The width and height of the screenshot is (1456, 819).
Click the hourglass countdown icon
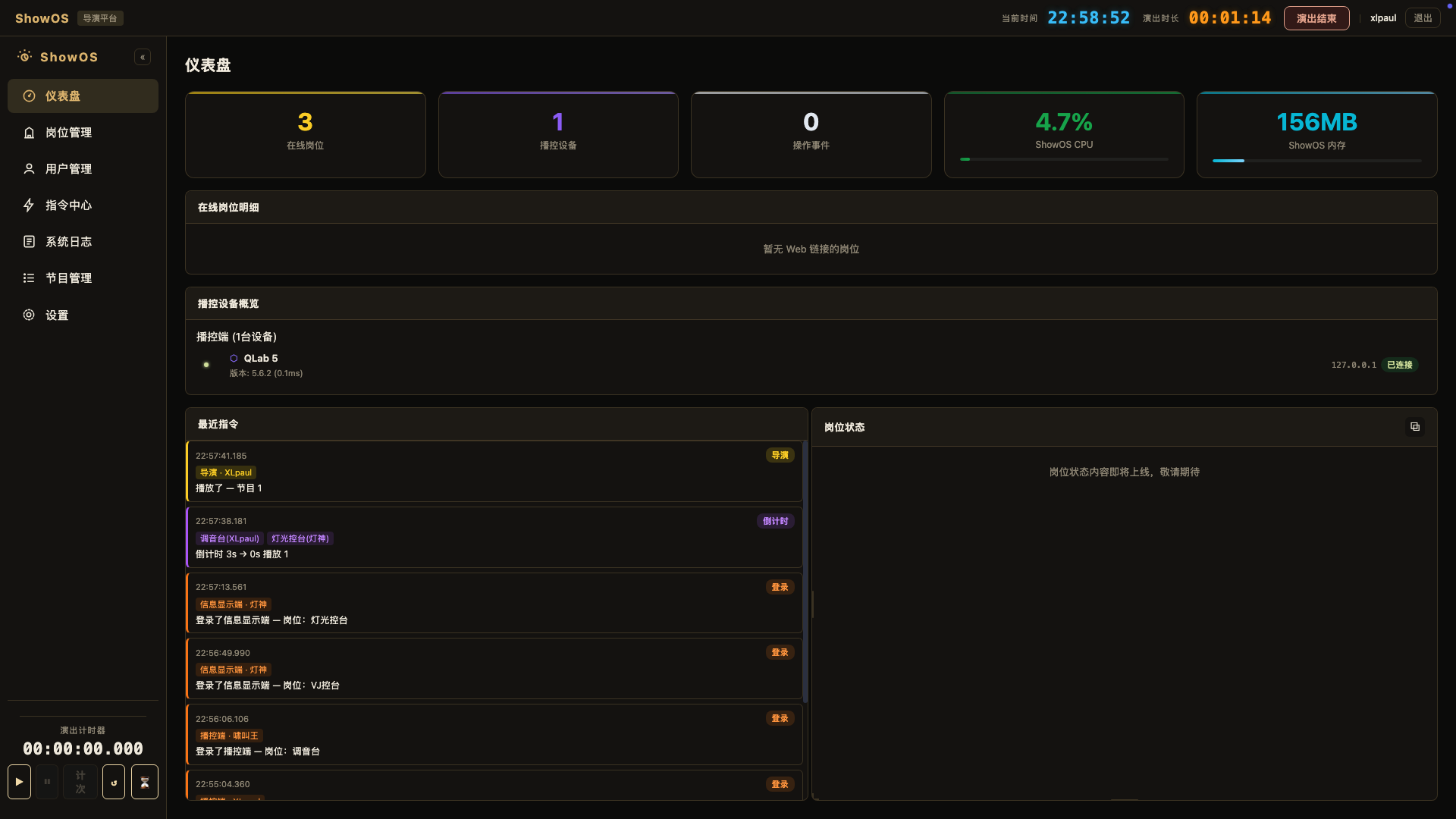(x=145, y=782)
